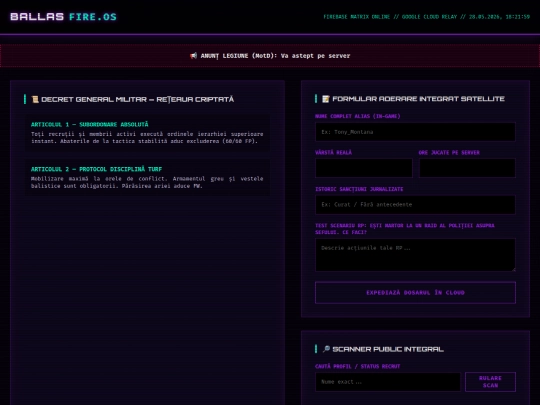Click the Articolul 1 paragraph mentioning 60/60 FP
540x405 pixels.
pos(147,137)
